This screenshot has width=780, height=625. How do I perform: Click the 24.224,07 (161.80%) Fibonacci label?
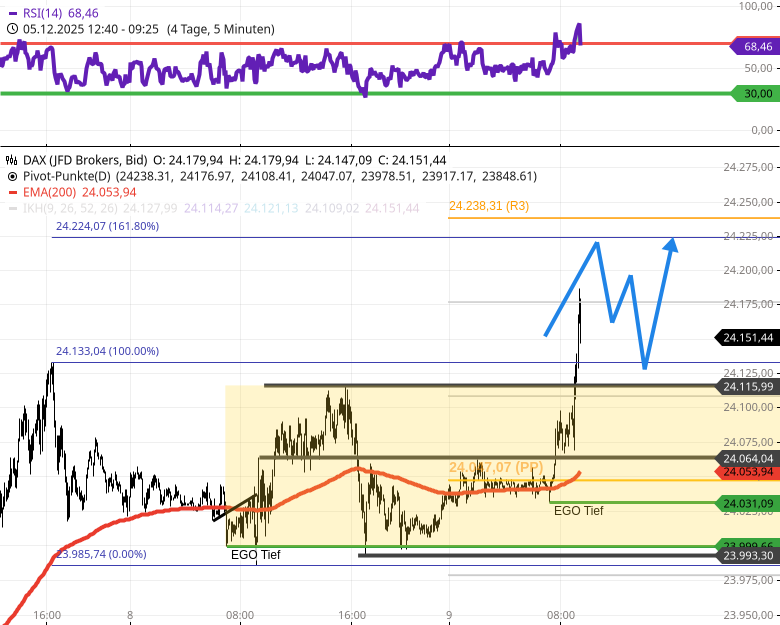pyautogui.click(x=107, y=226)
